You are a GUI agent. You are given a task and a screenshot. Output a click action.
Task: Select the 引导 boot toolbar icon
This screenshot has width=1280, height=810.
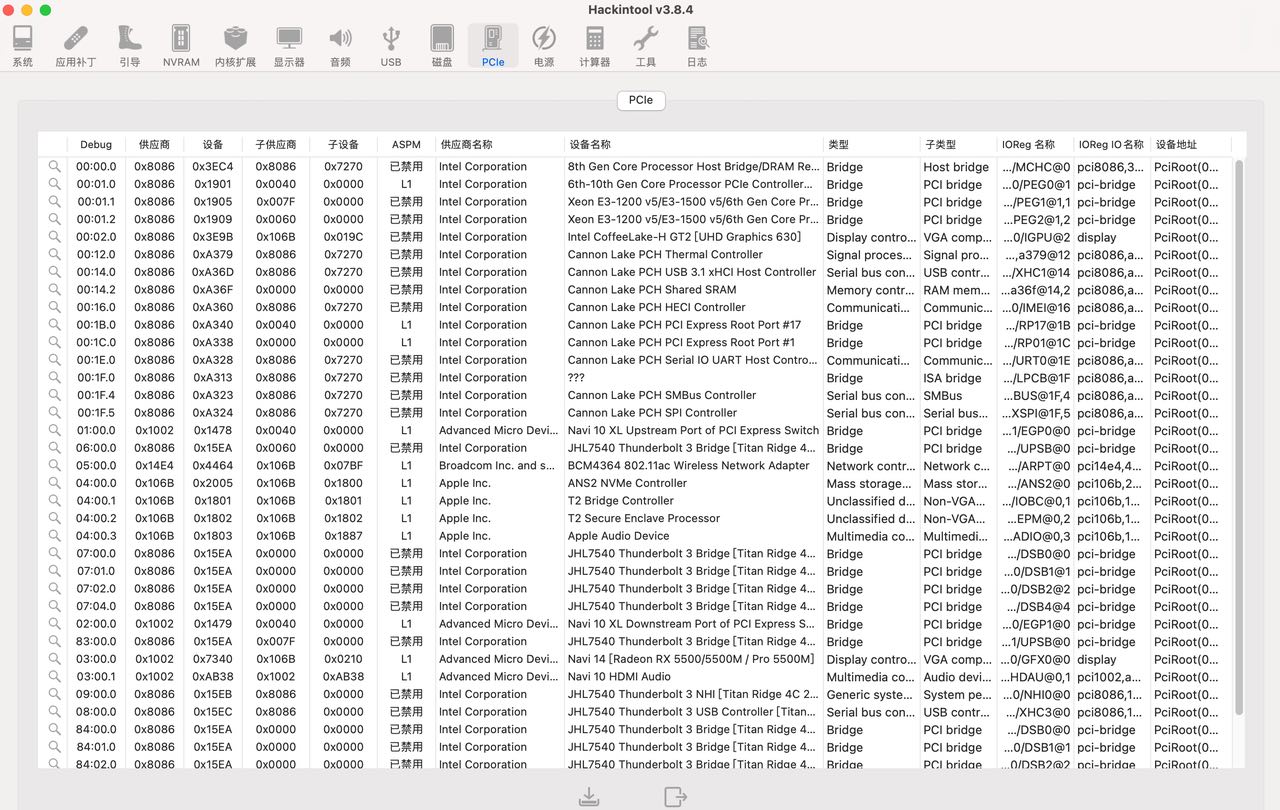(129, 46)
